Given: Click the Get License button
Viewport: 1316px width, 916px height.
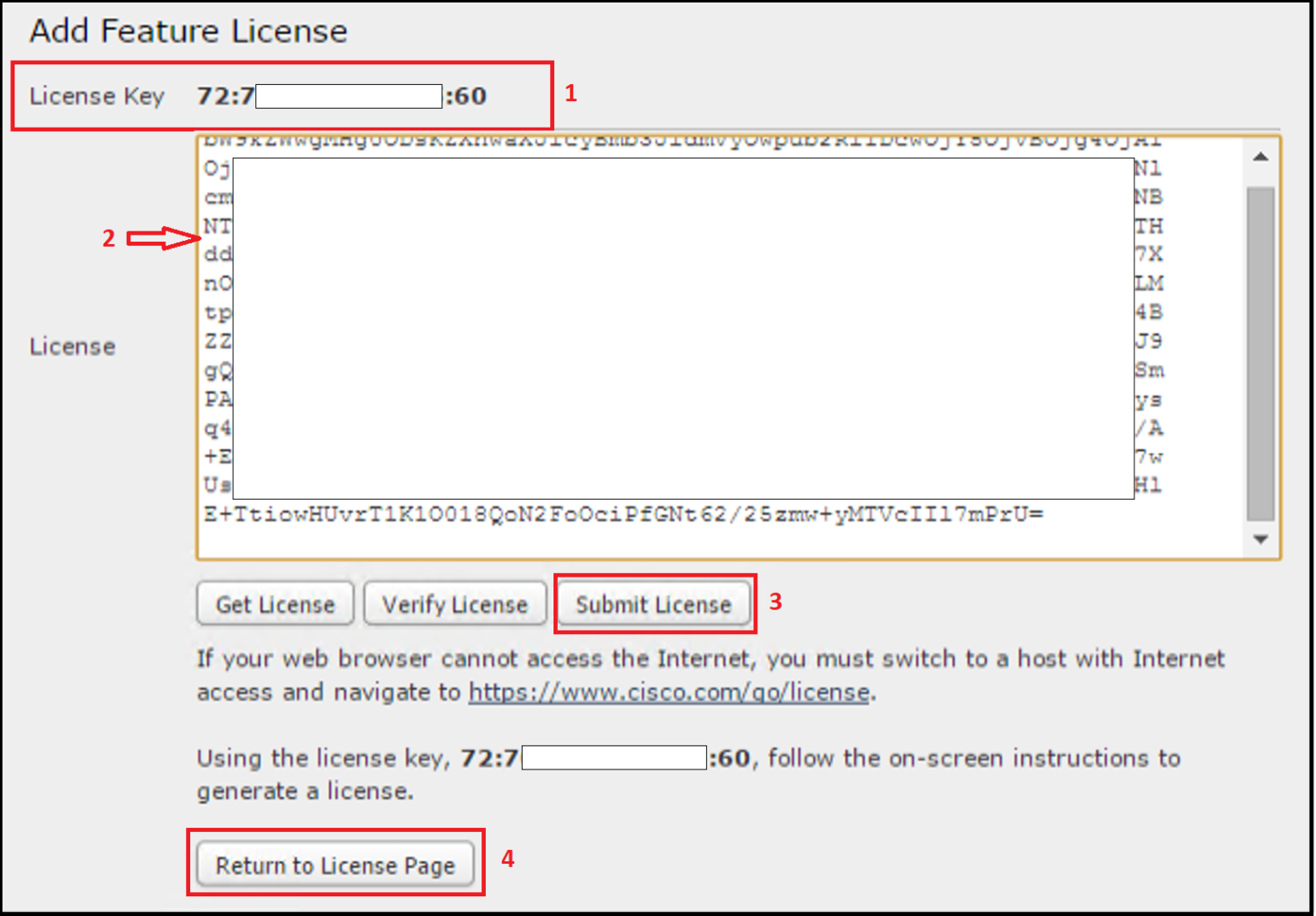Looking at the screenshot, I should coord(274,603).
